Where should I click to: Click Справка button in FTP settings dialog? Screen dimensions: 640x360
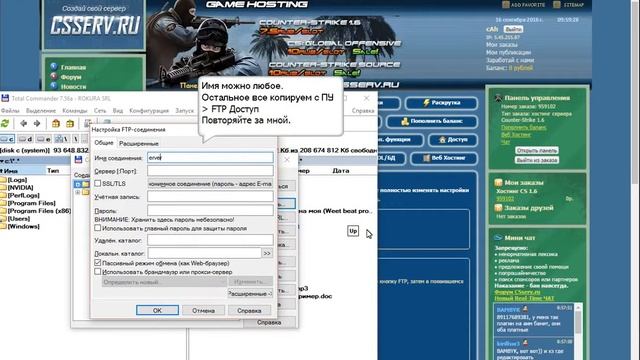pyautogui.click(x=249, y=310)
